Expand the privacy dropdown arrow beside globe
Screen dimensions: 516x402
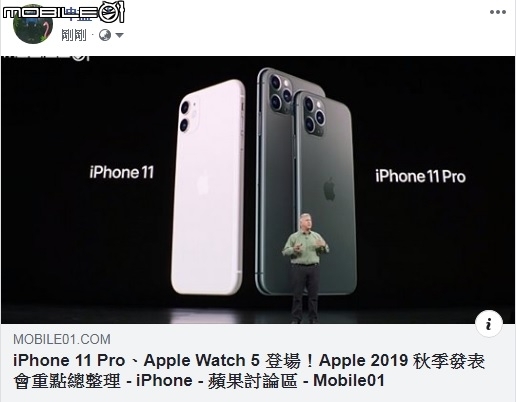pos(119,35)
